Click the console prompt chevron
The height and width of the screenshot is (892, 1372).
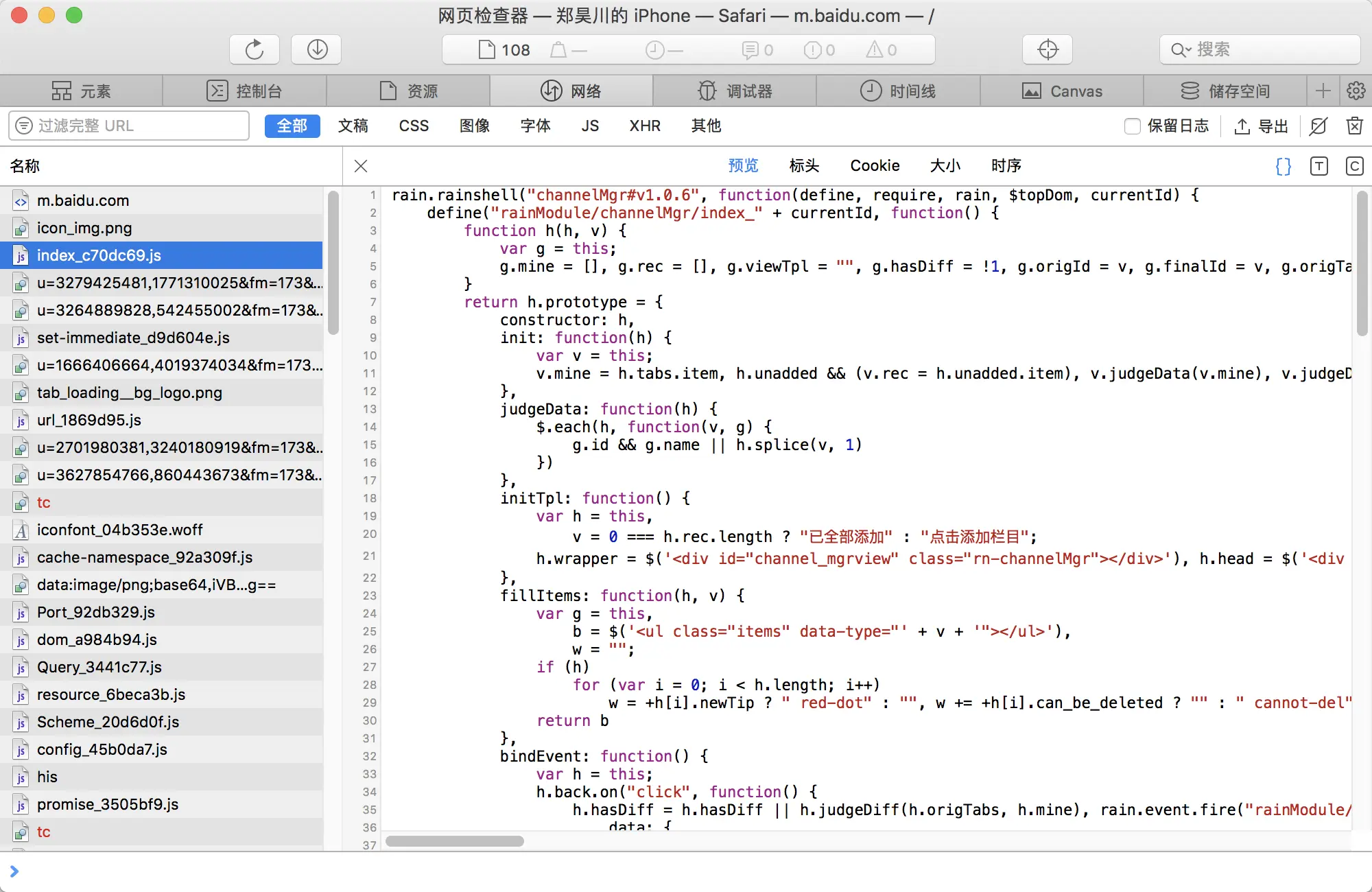tap(14, 871)
